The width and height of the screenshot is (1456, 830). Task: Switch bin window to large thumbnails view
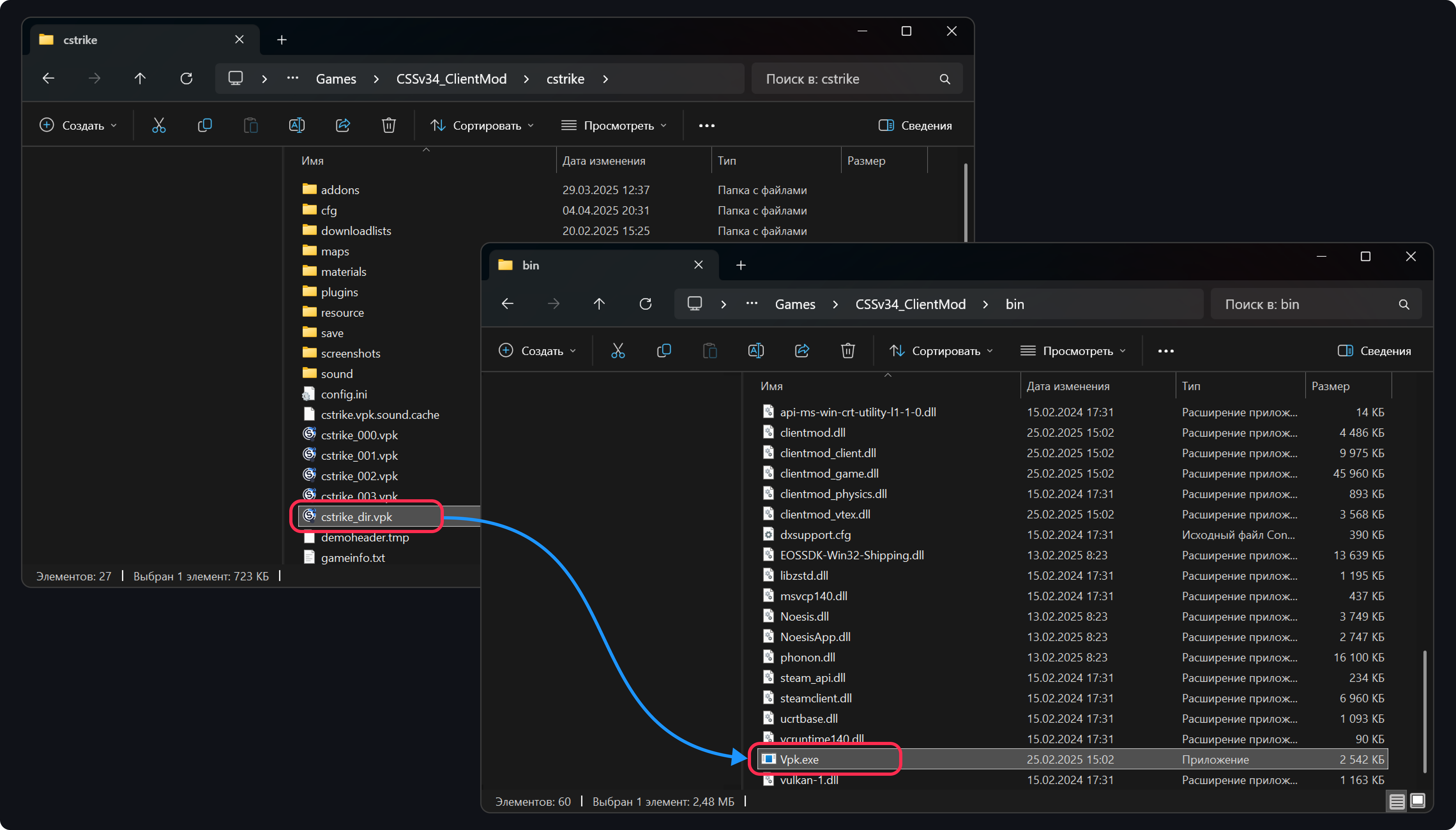click(x=1417, y=801)
